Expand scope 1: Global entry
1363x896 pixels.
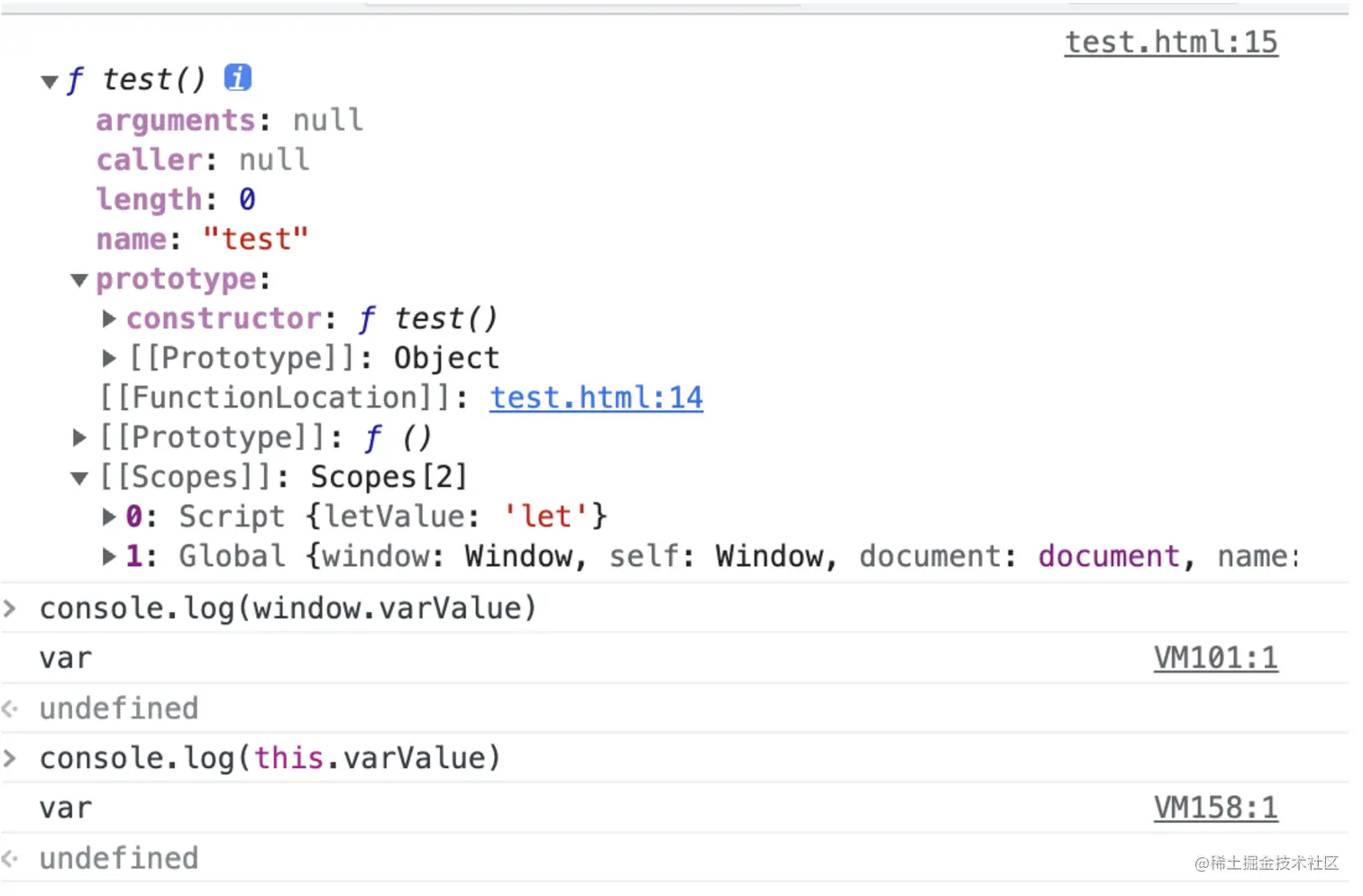point(109,557)
